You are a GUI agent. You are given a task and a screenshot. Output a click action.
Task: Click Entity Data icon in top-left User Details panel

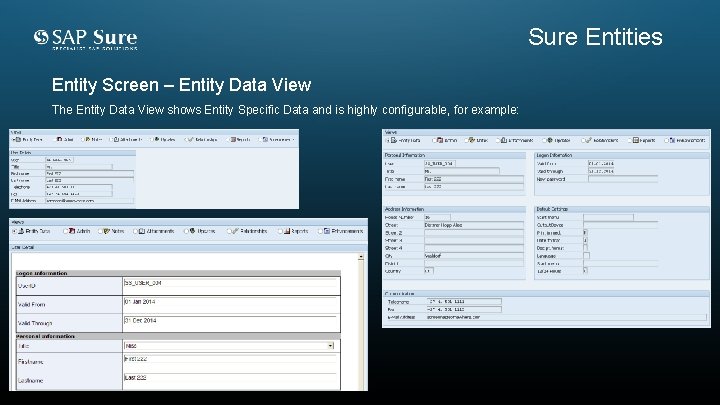click(18, 139)
